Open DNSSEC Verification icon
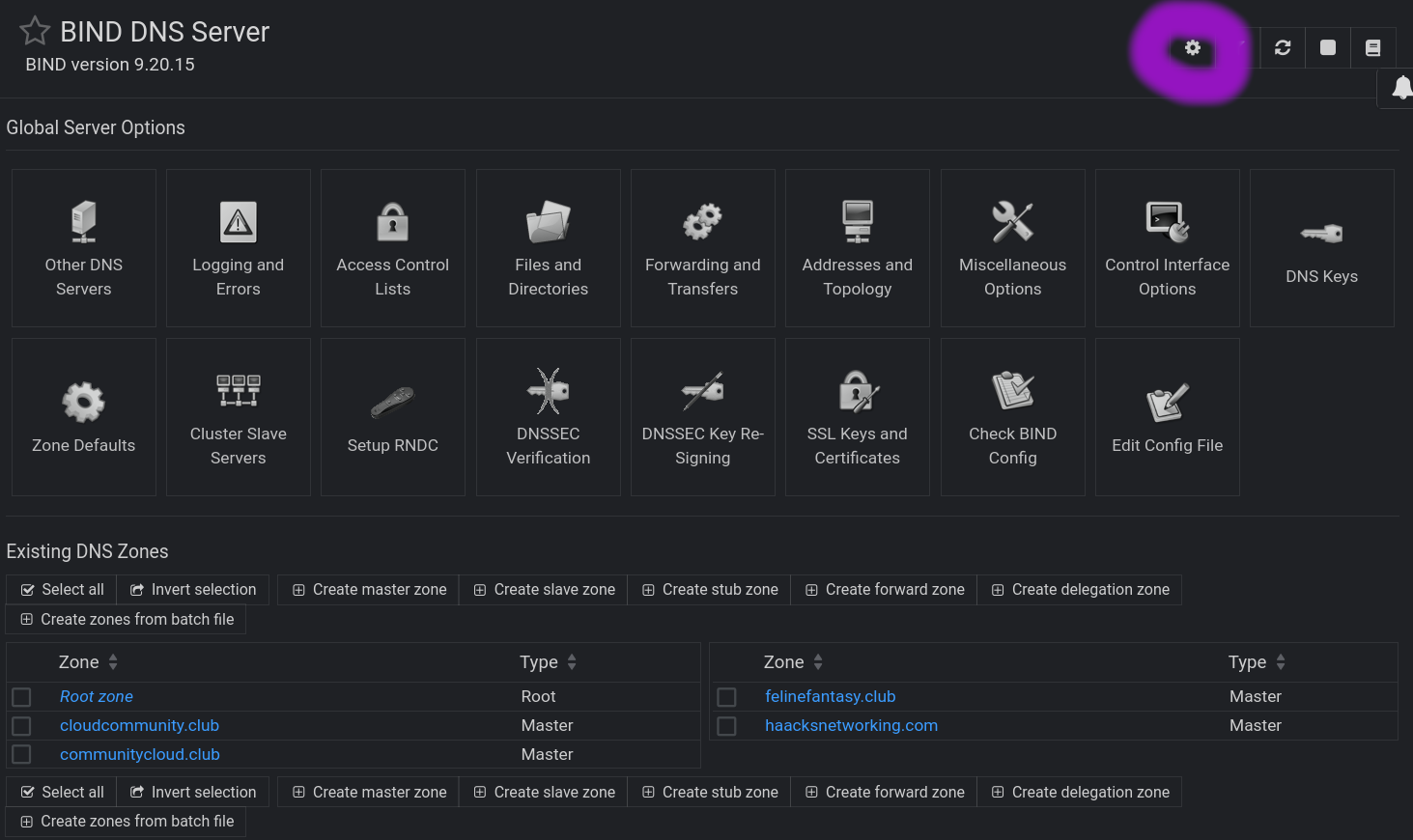Image resolution: width=1413 pixels, height=840 pixels. [x=548, y=391]
